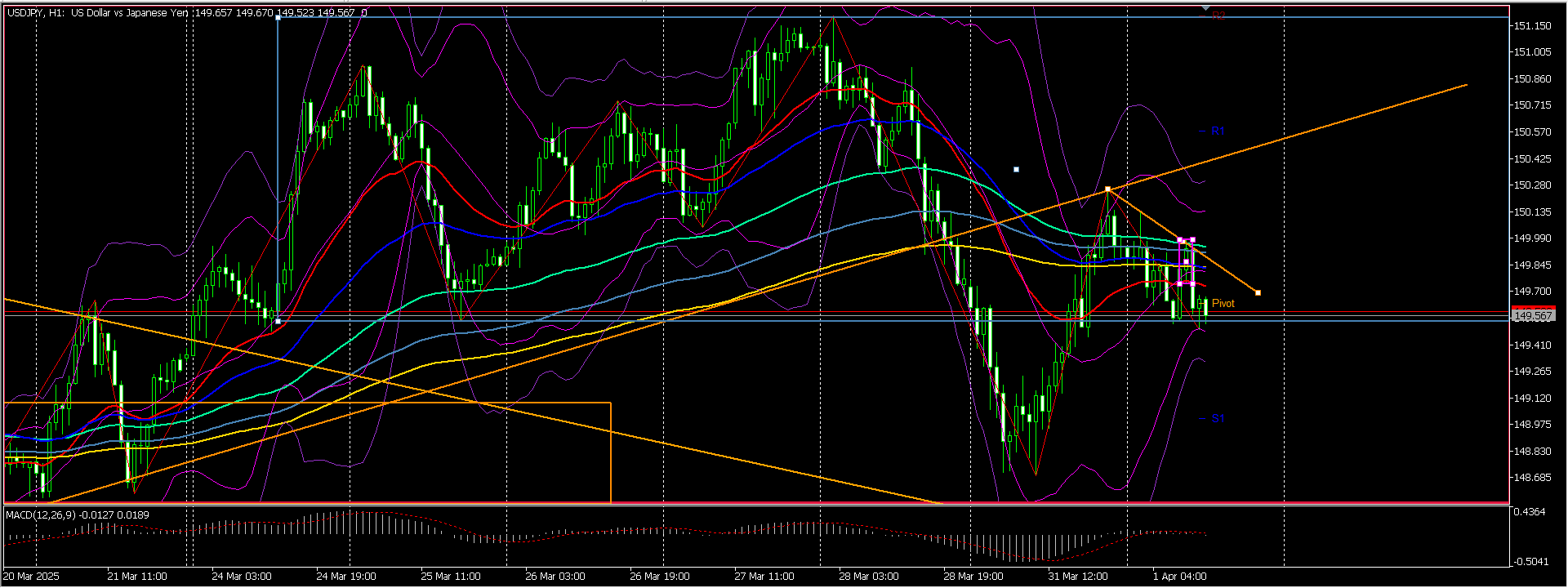The width and height of the screenshot is (1568, 588).
Task: Click the orange Pivot label
Action: coord(1223,303)
